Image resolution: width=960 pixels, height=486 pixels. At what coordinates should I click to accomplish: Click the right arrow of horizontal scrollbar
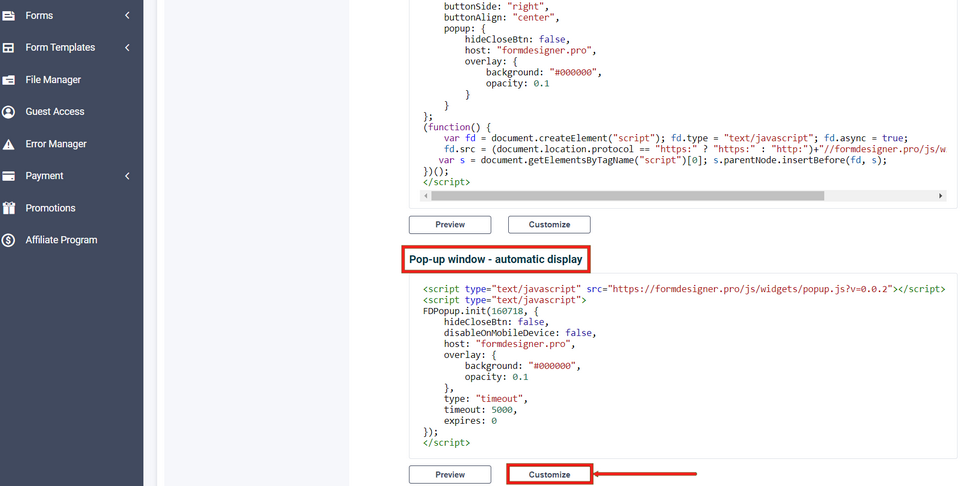pyautogui.click(x=941, y=196)
